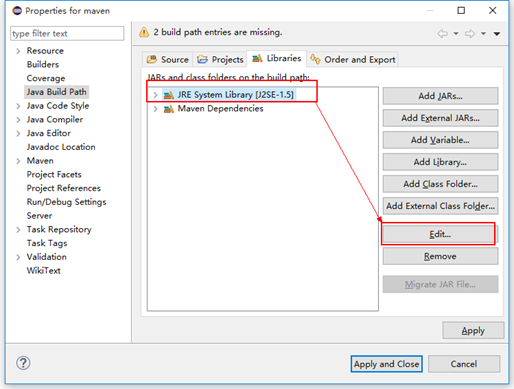The image size is (514, 389).
Task: Click the Eclipse icon in title bar
Action: click(x=17, y=11)
